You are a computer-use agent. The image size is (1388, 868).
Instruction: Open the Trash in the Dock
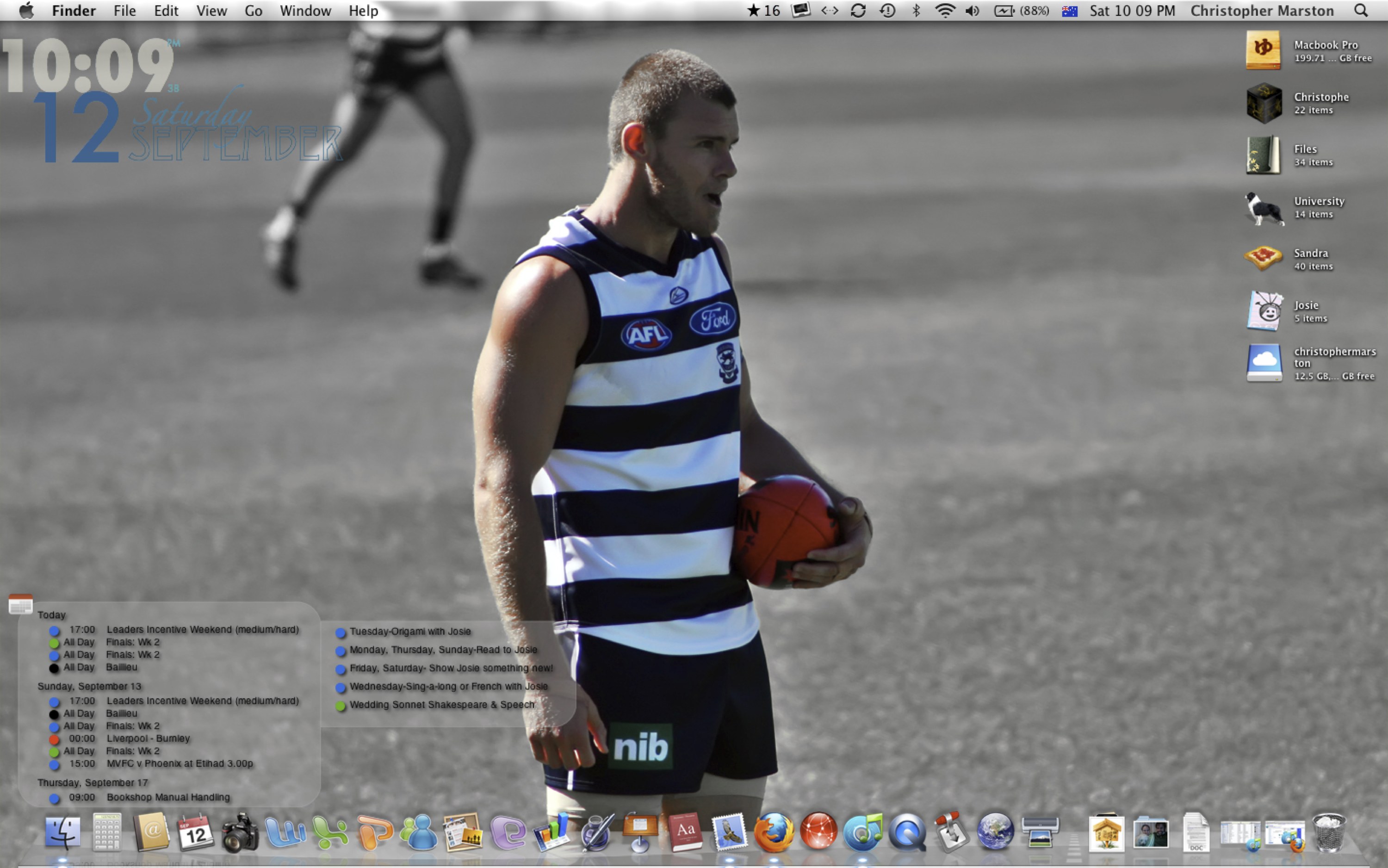pyautogui.click(x=1329, y=832)
